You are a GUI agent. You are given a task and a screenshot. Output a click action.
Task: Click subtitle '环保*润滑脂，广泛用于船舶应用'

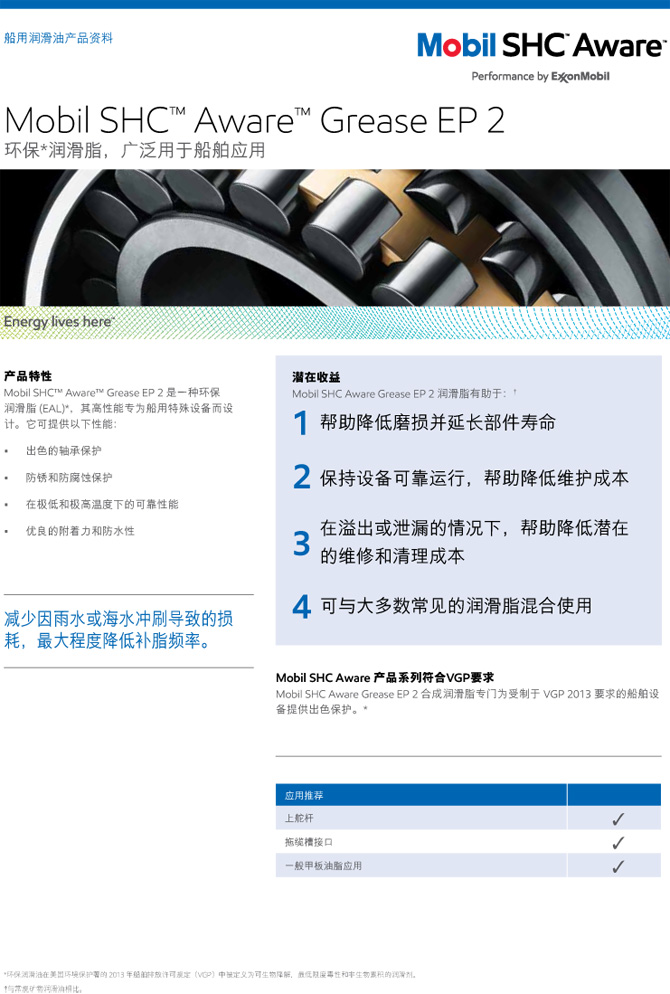point(134,150)
